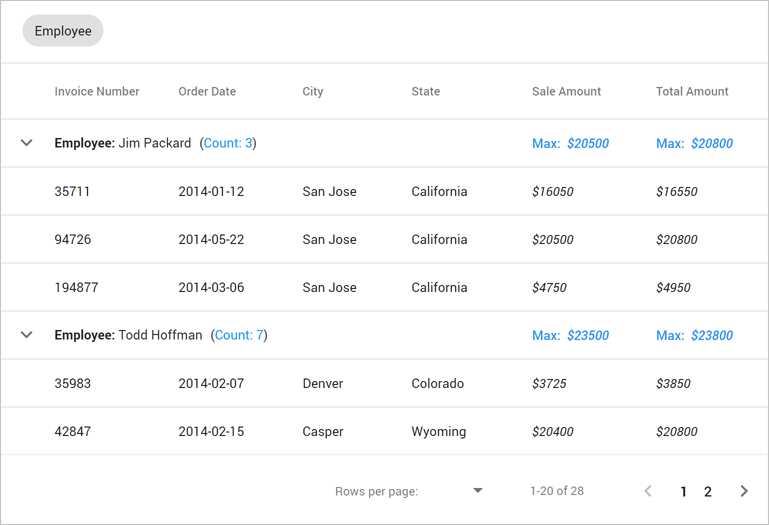Sort by Order Date column header

[207, 91]
